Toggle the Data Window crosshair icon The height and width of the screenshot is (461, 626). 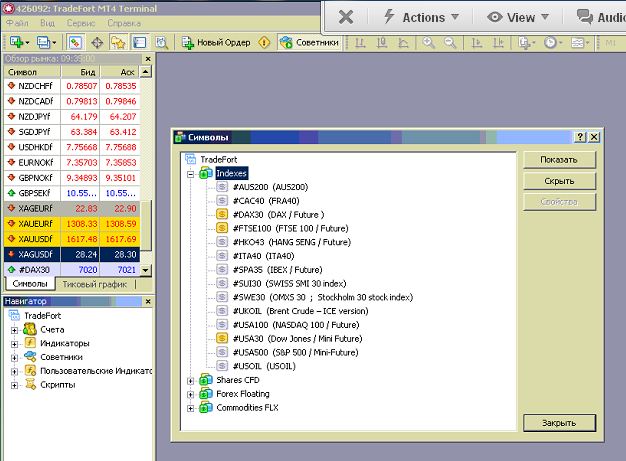point(97,42)
